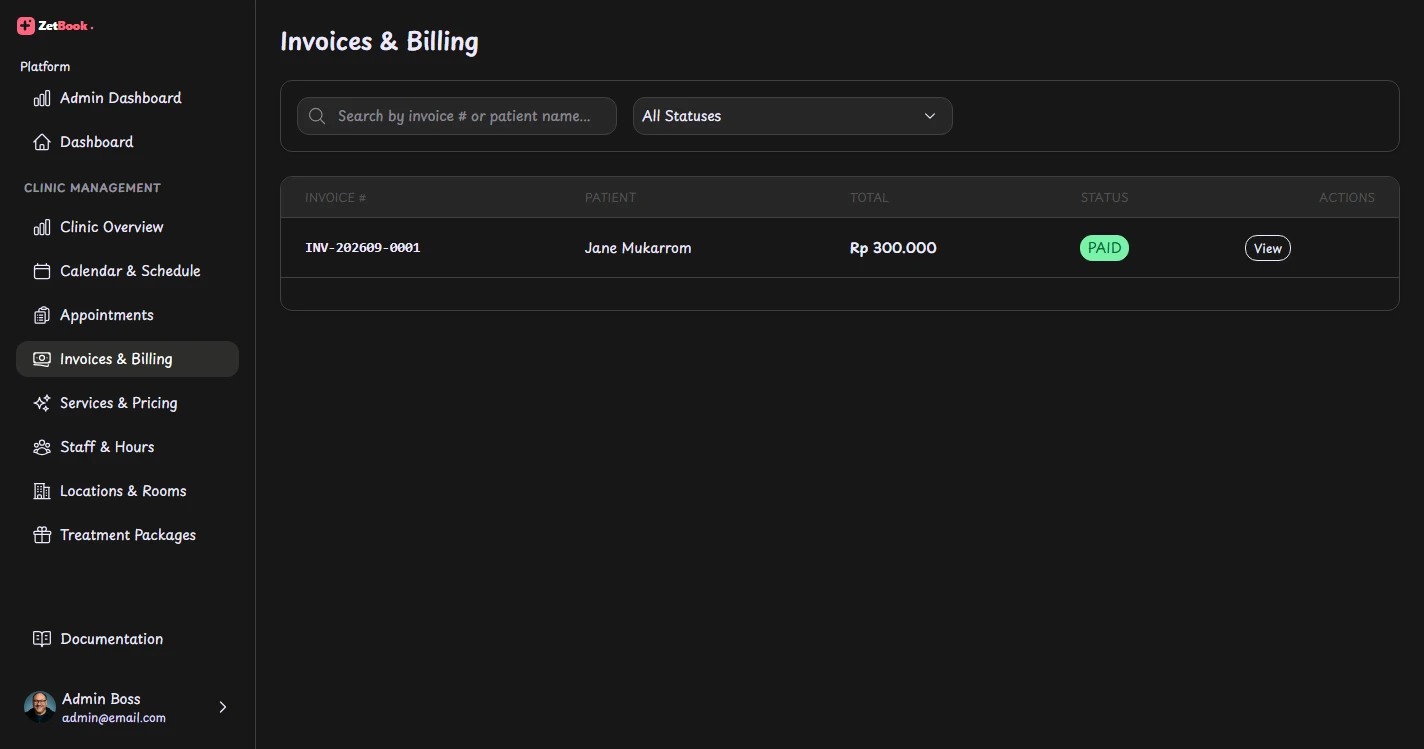
Task: Click the Clinic Overview chart icon
Action: tap(42, 227)
